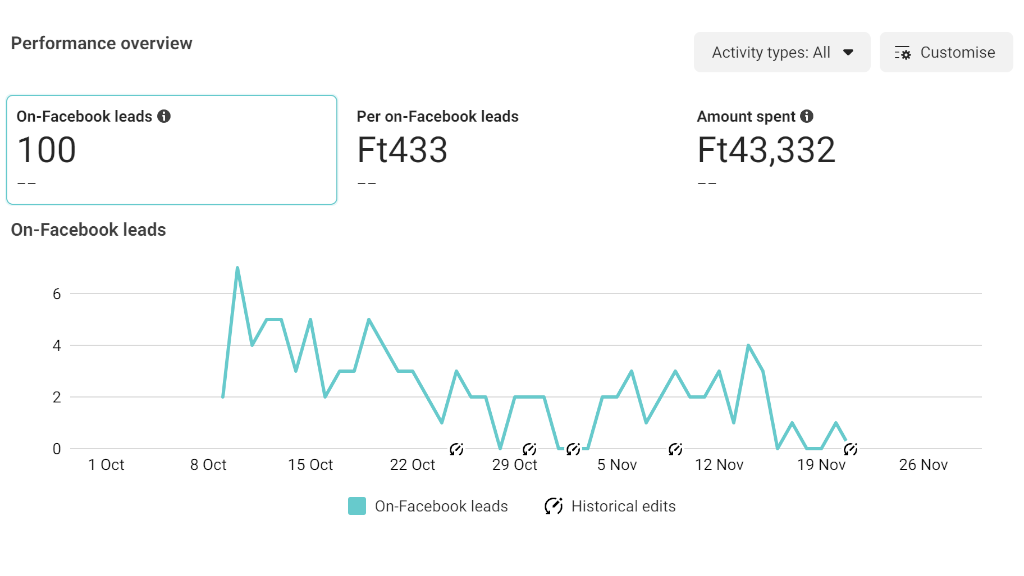The image size is (1024, 576).
Task: Toggle Historical edits visibility via legend text
Action: tap(623, 506)
